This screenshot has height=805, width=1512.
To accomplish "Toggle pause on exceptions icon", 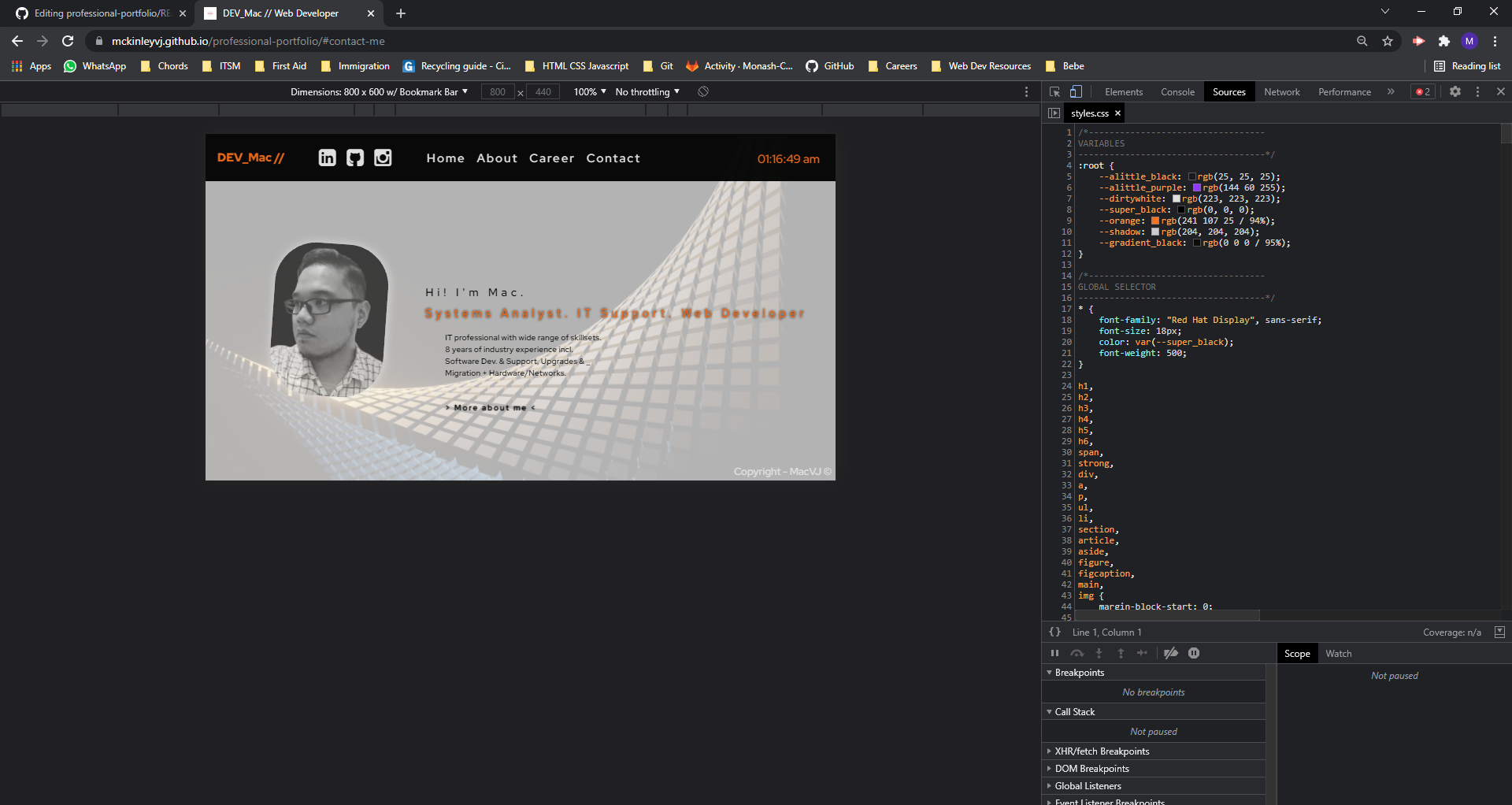I will (1194, 653).
